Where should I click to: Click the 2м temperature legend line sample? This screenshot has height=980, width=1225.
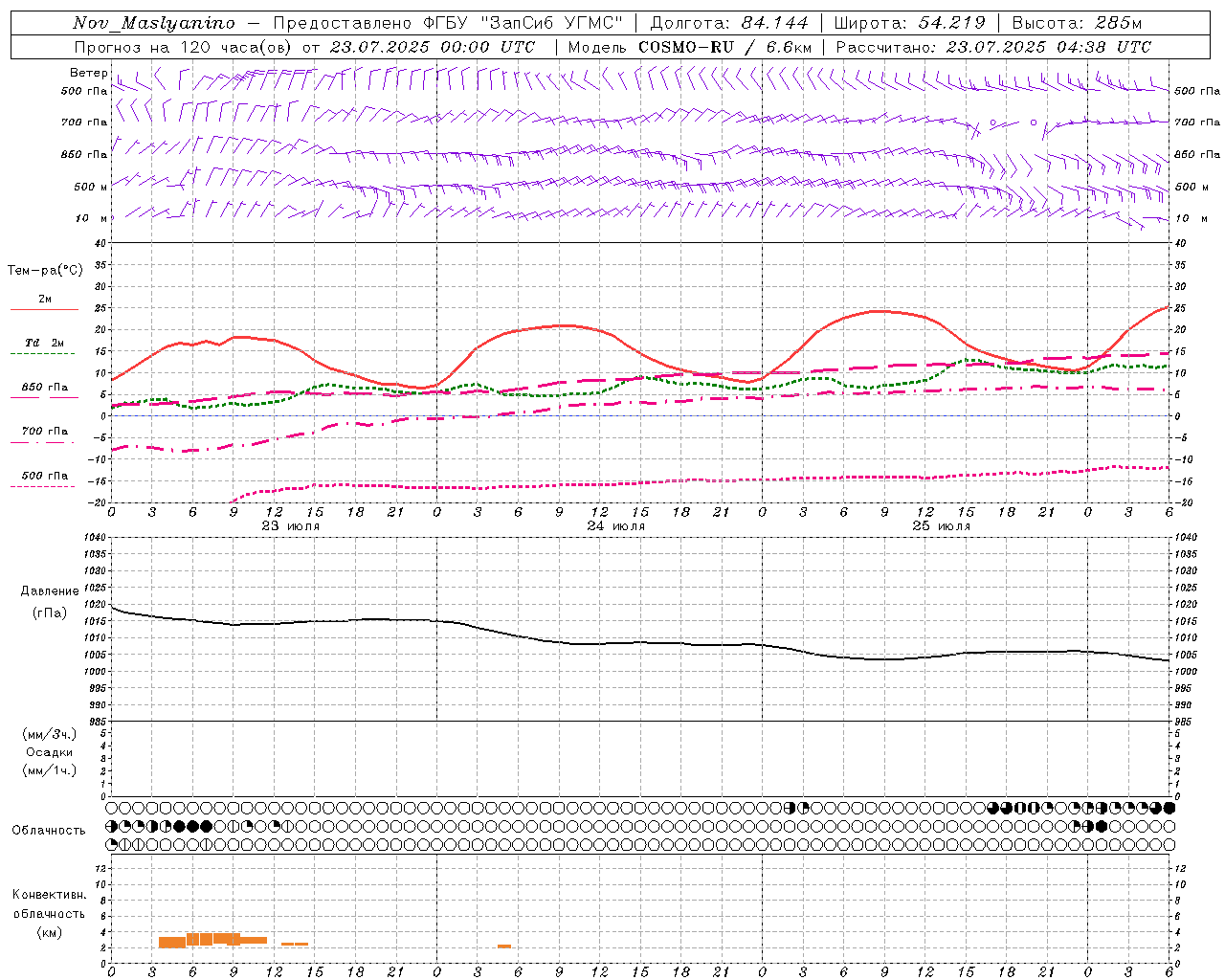click(x=44, y=309)
